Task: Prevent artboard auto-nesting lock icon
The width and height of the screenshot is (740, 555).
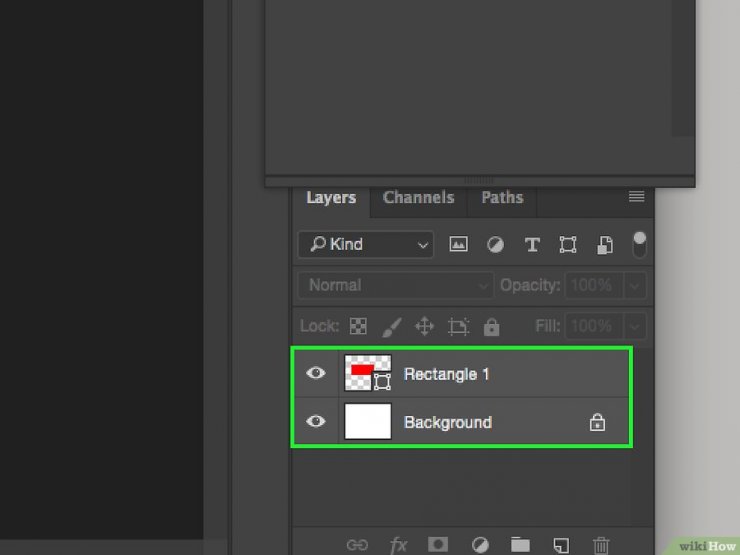Action: coord(458,327)
